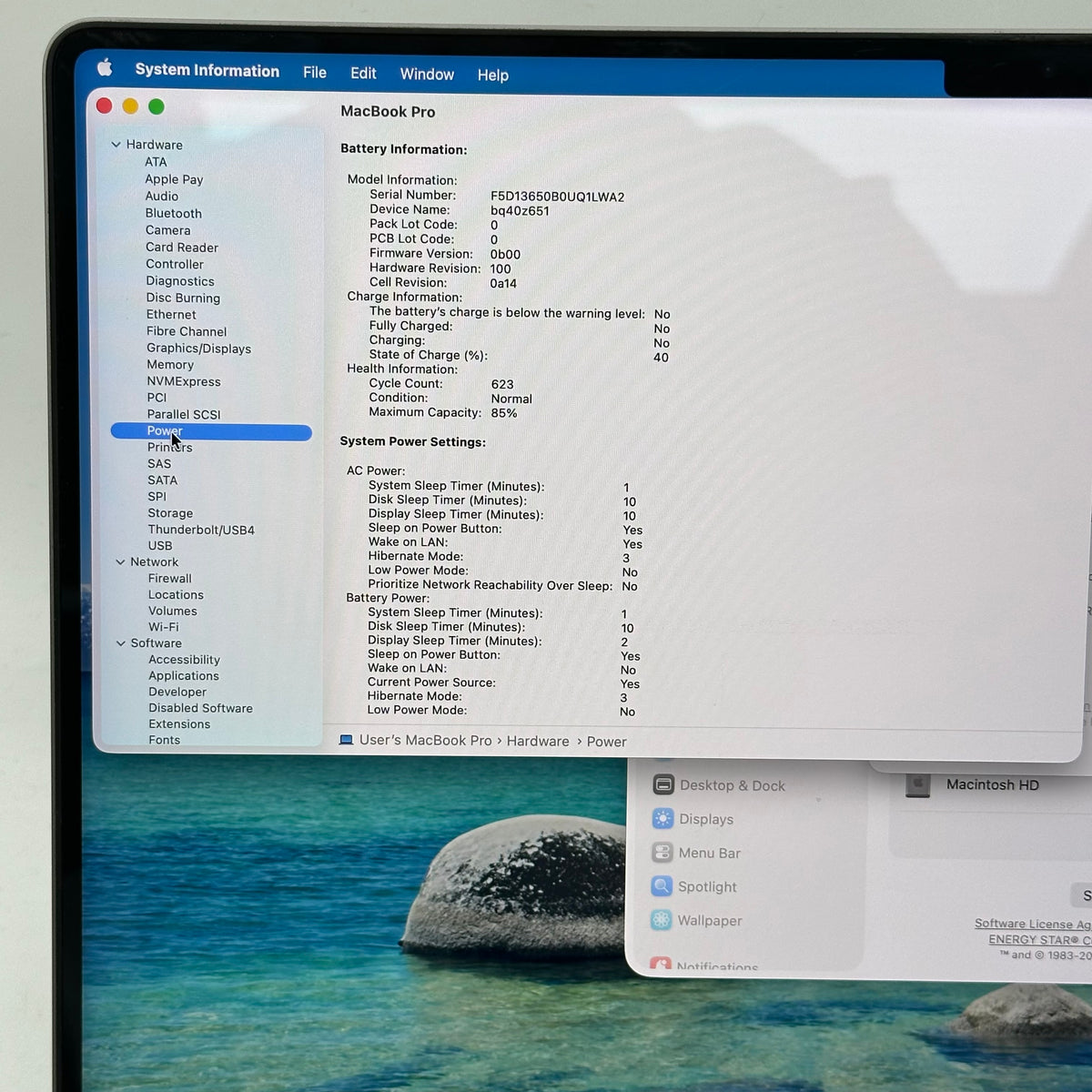1092x1092 pixels.
Task: Click the MacBook Pro icon in path bar
Action: coord(346,740)
